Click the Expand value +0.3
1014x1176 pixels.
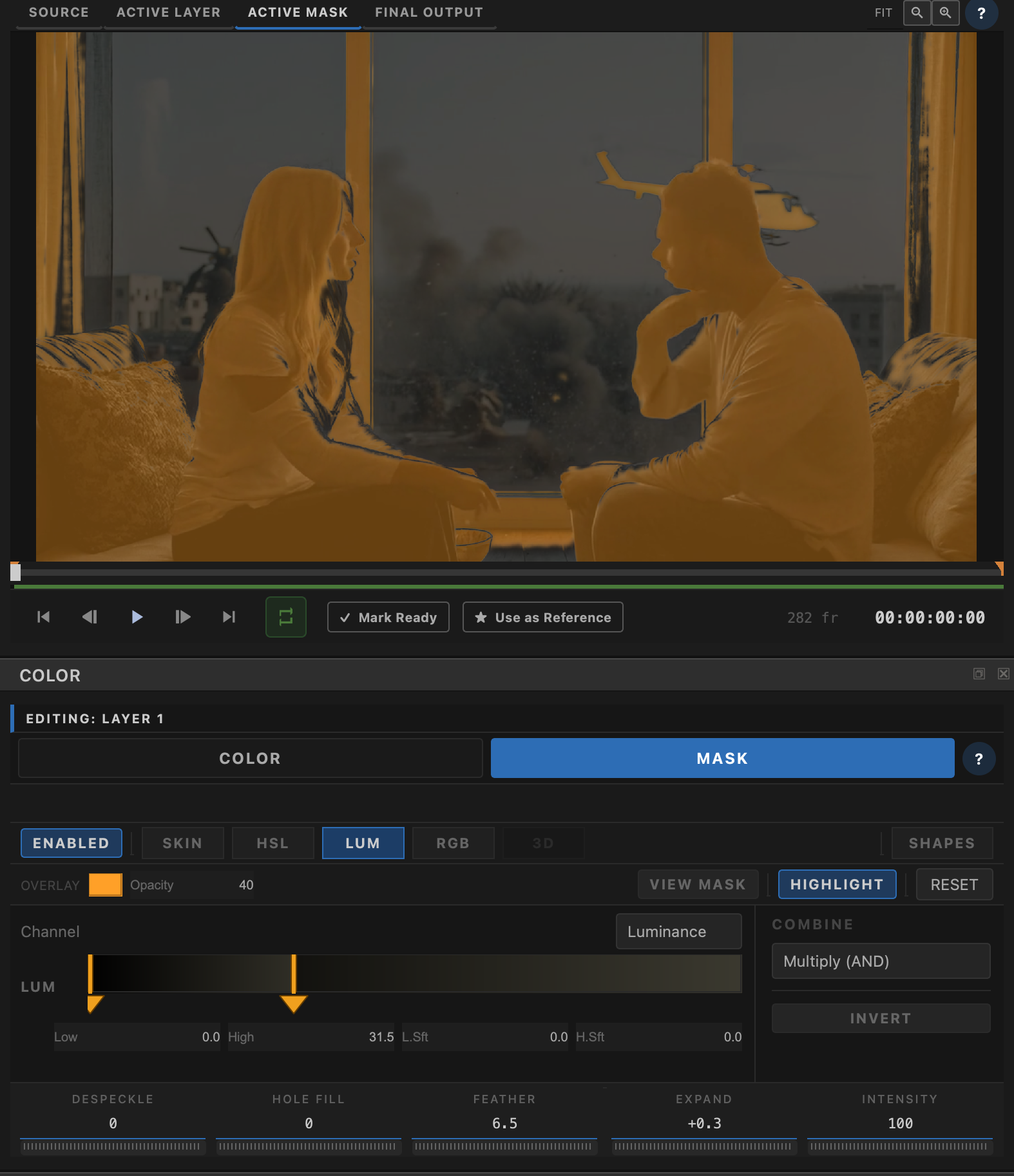[704, 1123]
